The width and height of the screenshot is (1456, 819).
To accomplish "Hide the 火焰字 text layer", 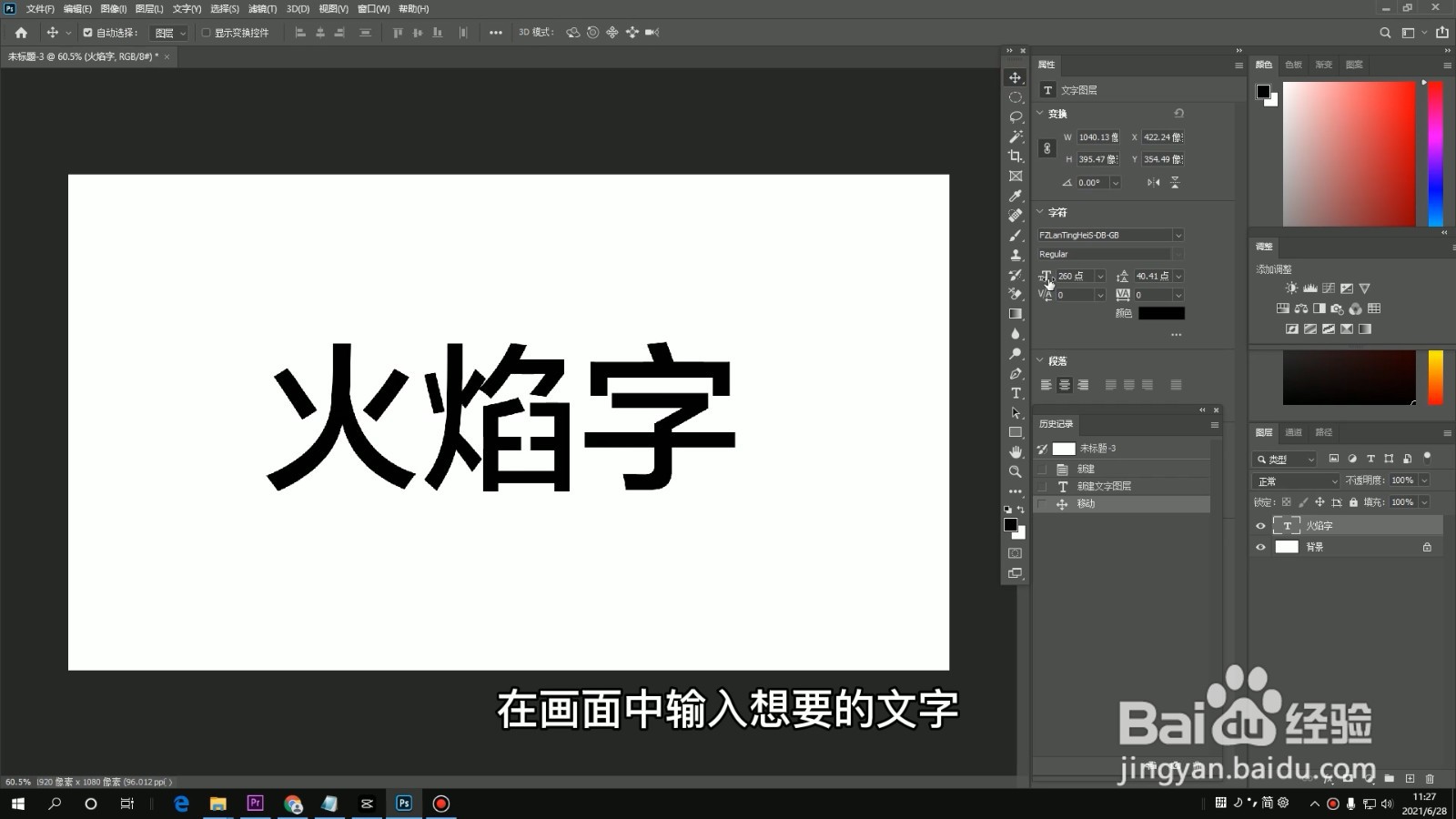I will pyautogui.click(x=1260, y=525).
